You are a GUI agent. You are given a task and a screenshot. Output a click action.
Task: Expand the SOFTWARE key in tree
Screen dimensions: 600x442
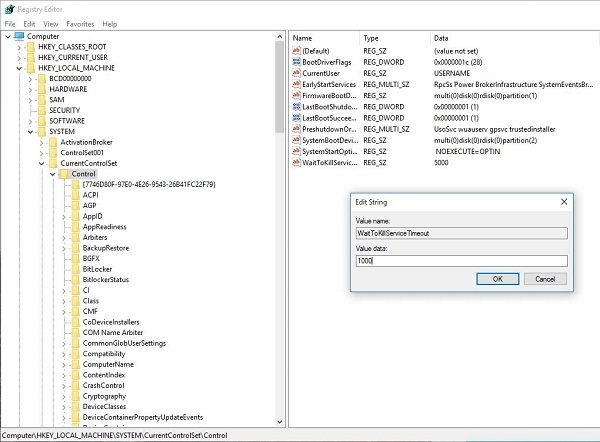click(30, 120)
